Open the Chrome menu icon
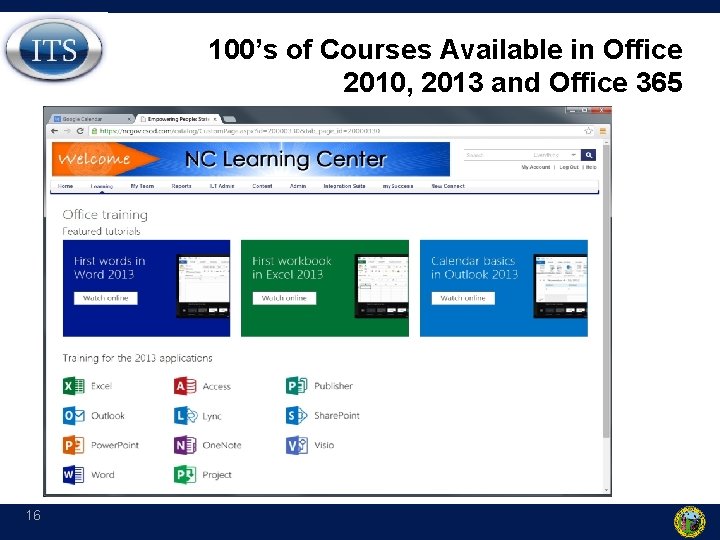Viewport: 720px width, 540px height. [602, 131]
